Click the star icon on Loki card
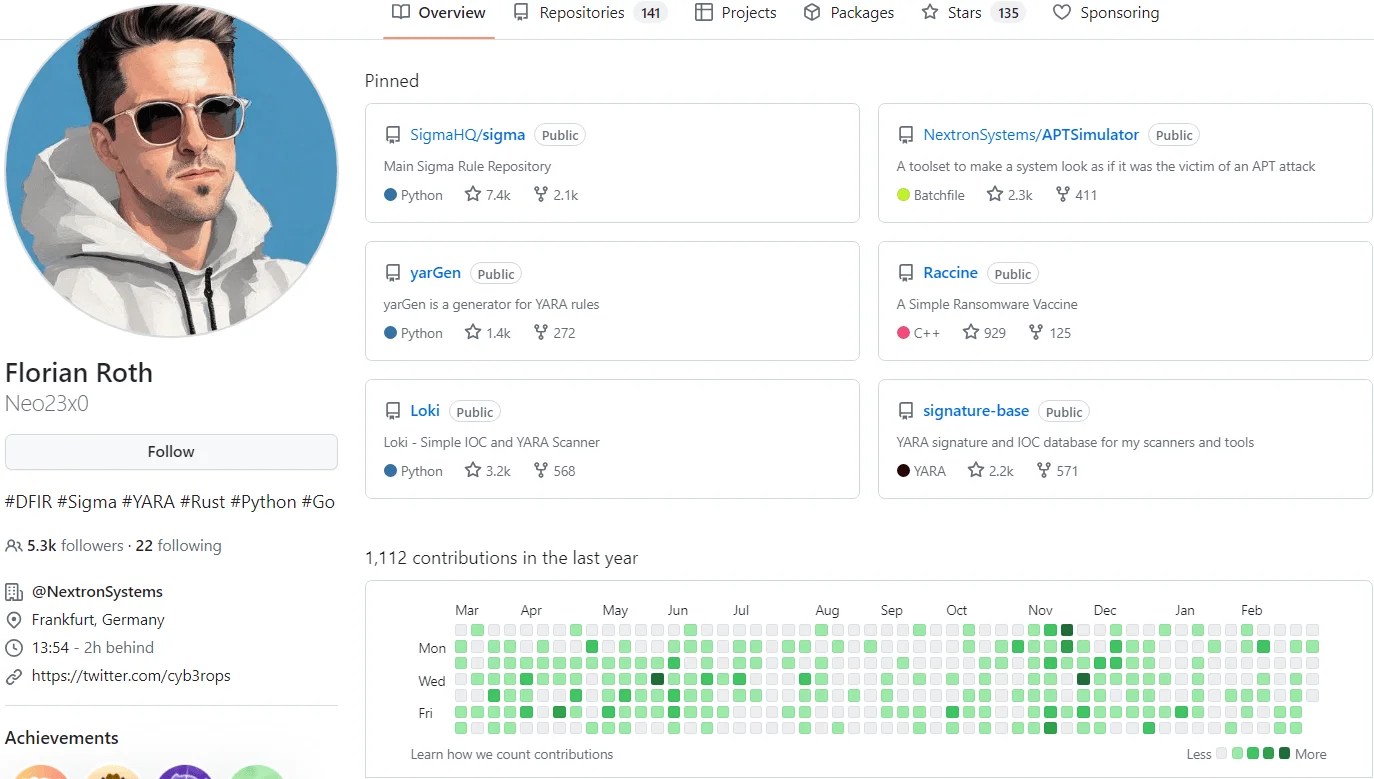 [x=473, y=471]
